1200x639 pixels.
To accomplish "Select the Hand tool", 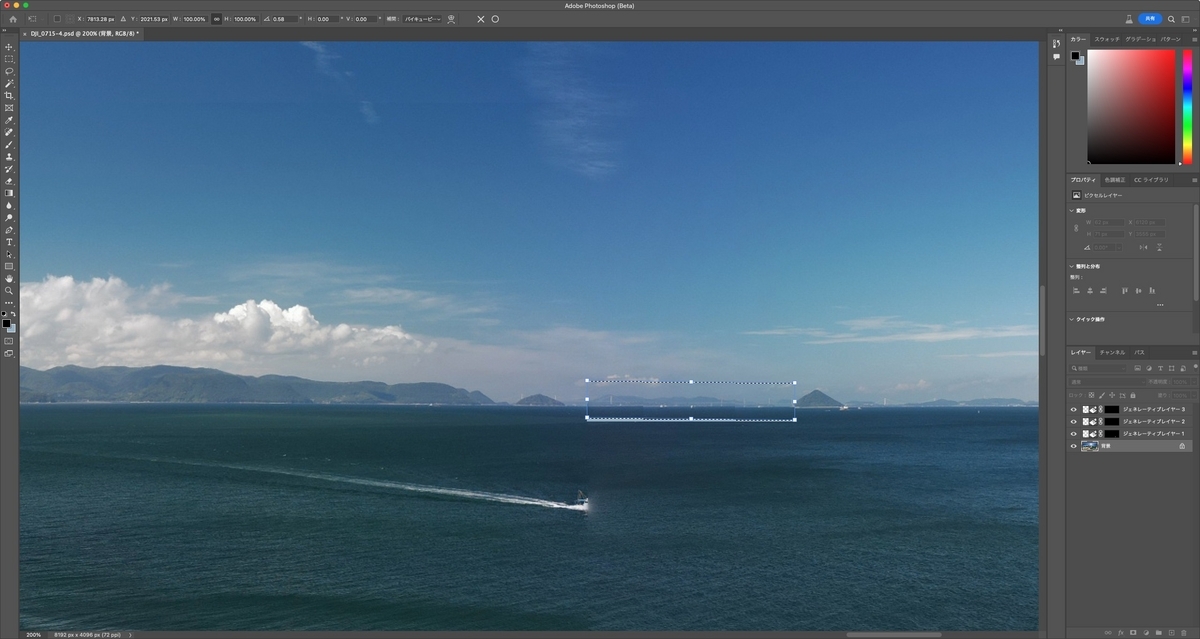I will pos(9,278).
